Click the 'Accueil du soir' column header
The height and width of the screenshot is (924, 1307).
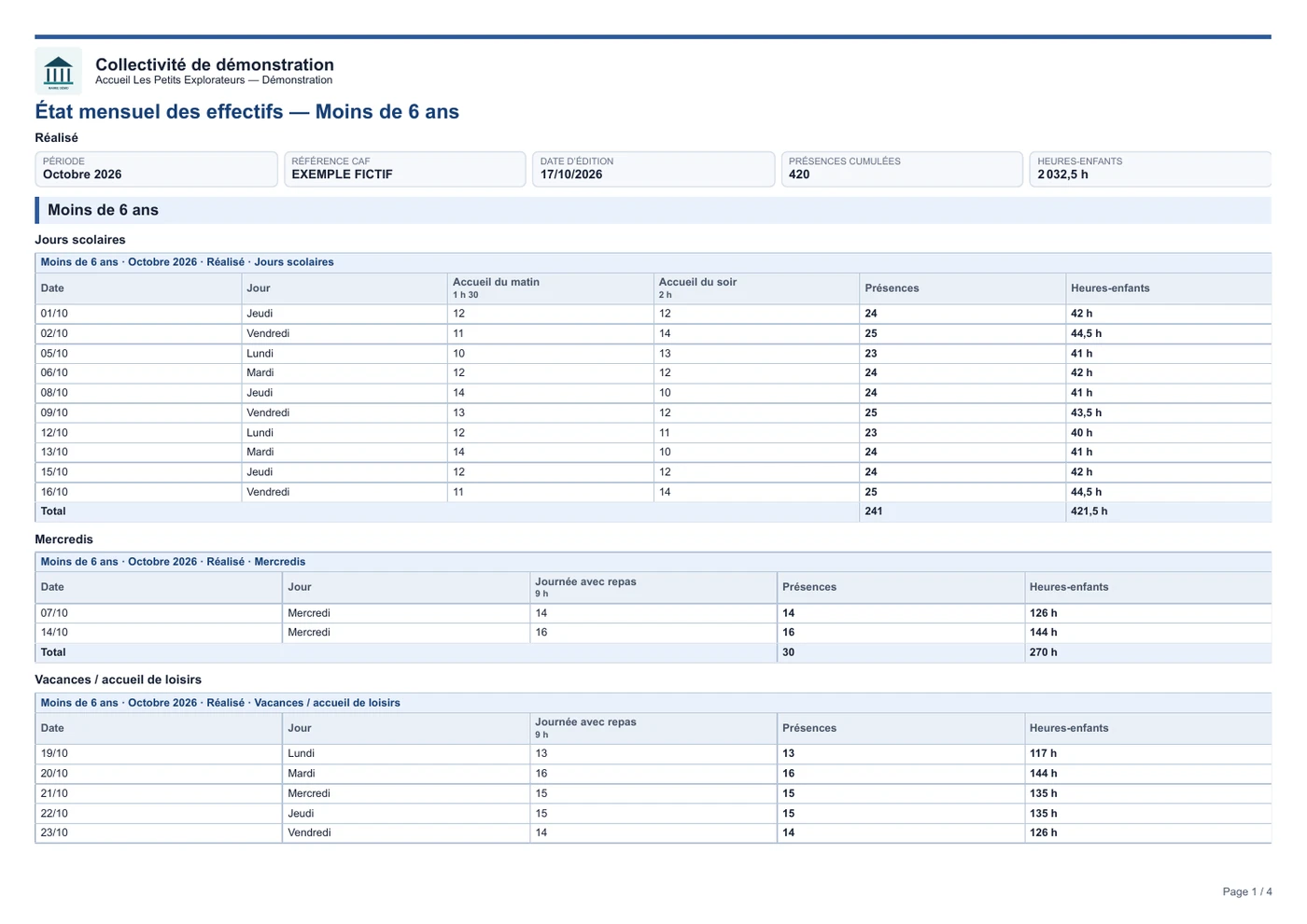[x=756, y=288]
